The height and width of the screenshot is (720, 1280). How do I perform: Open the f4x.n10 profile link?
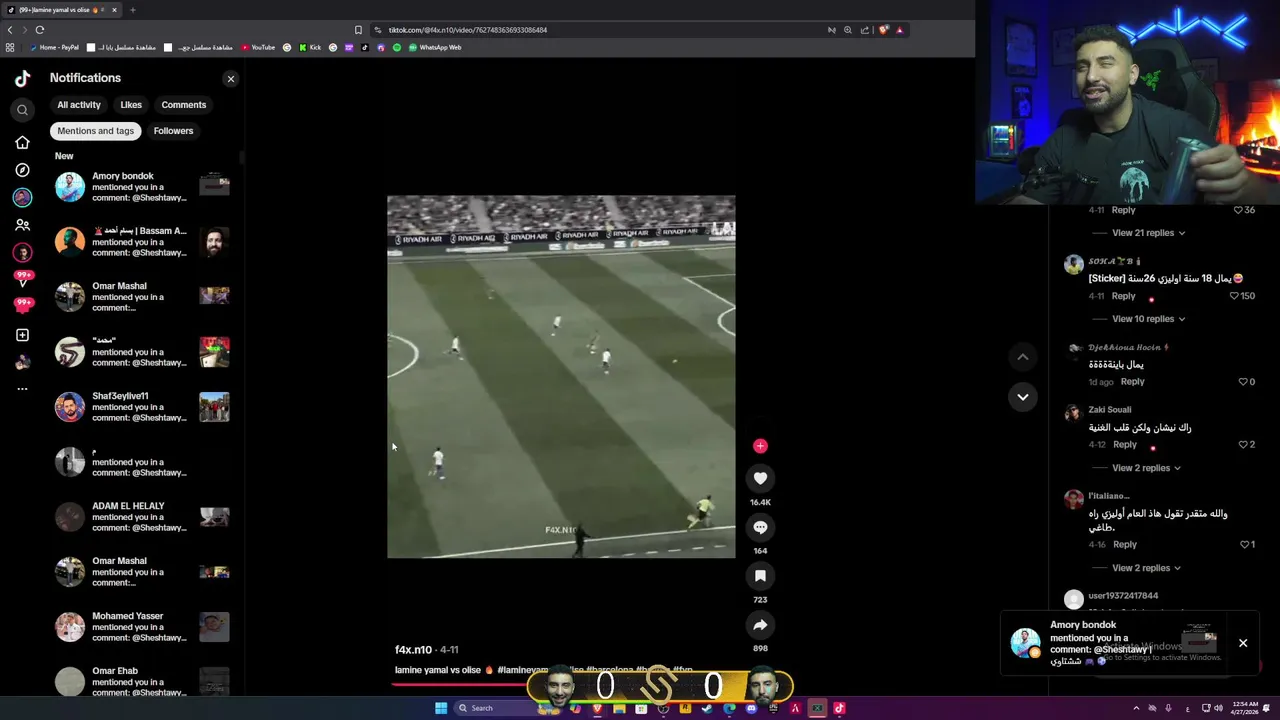[413, 650]
